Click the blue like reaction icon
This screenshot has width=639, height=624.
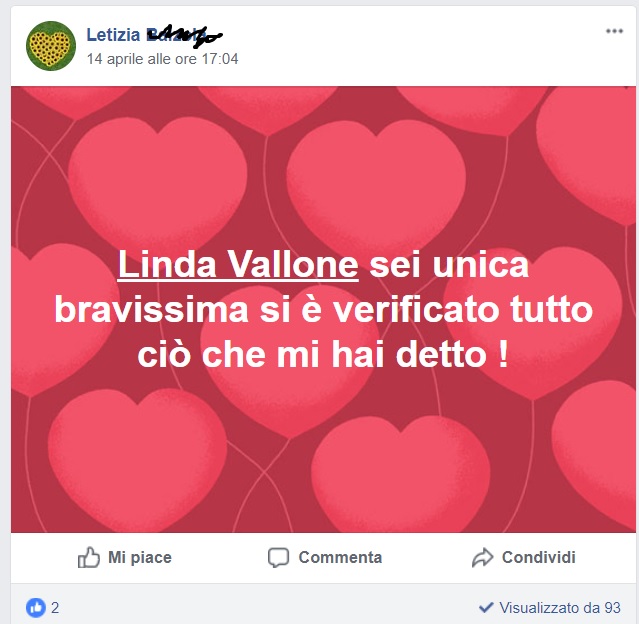pos(36,608)
